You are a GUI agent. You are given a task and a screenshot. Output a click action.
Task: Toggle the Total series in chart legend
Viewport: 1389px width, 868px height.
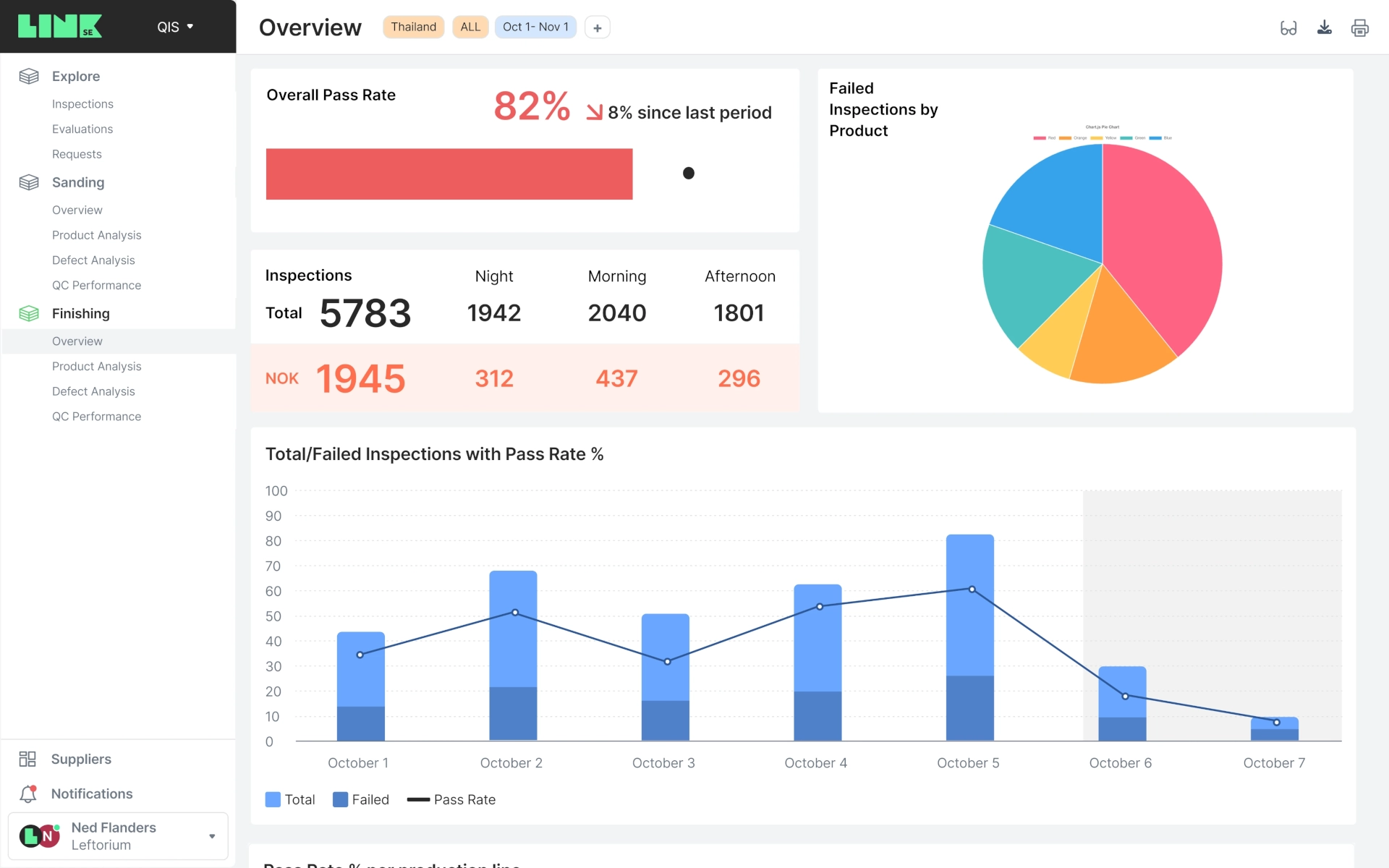tap(290, 799)
